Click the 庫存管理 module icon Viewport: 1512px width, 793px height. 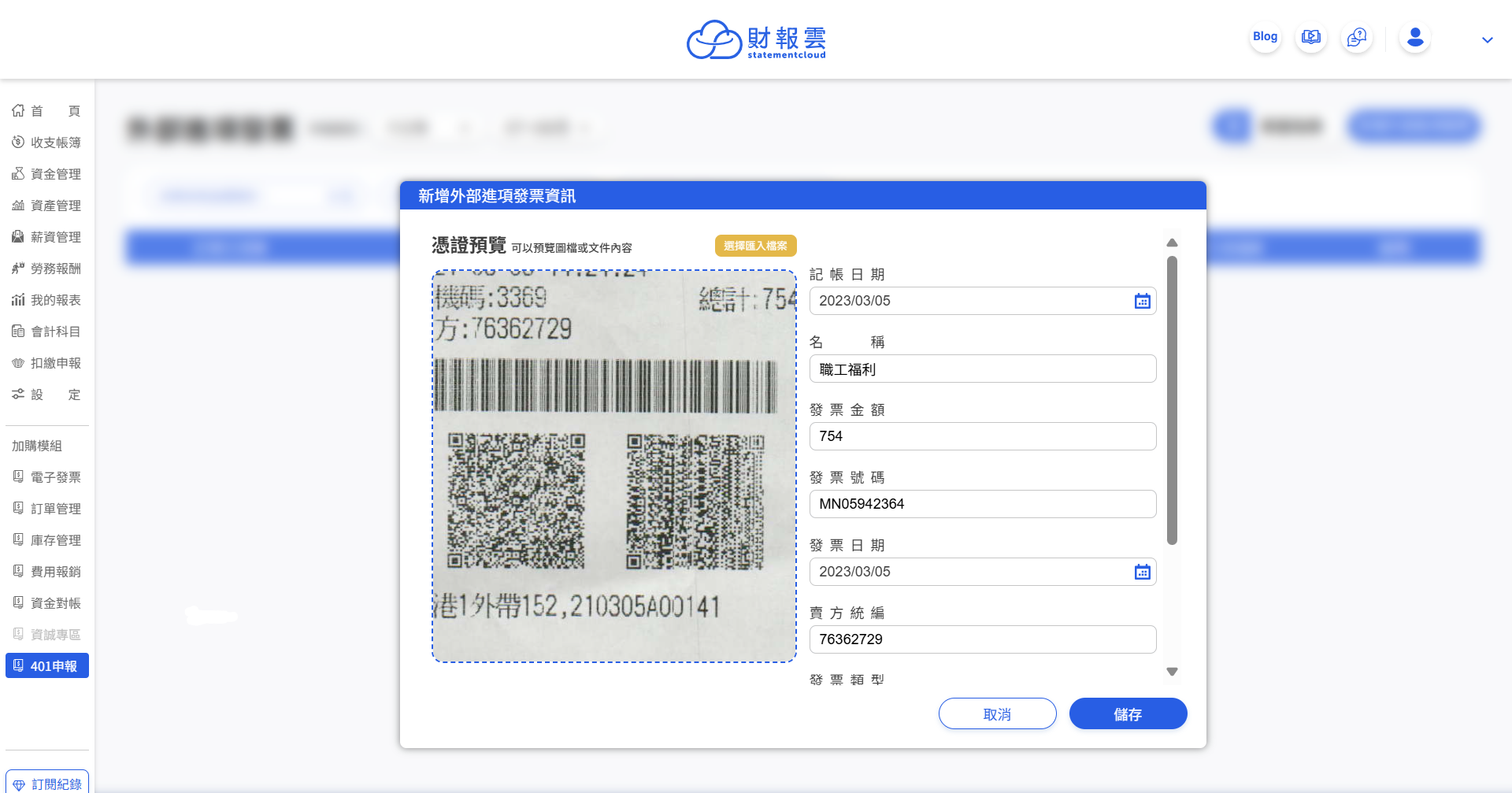(x=18, y=539)
